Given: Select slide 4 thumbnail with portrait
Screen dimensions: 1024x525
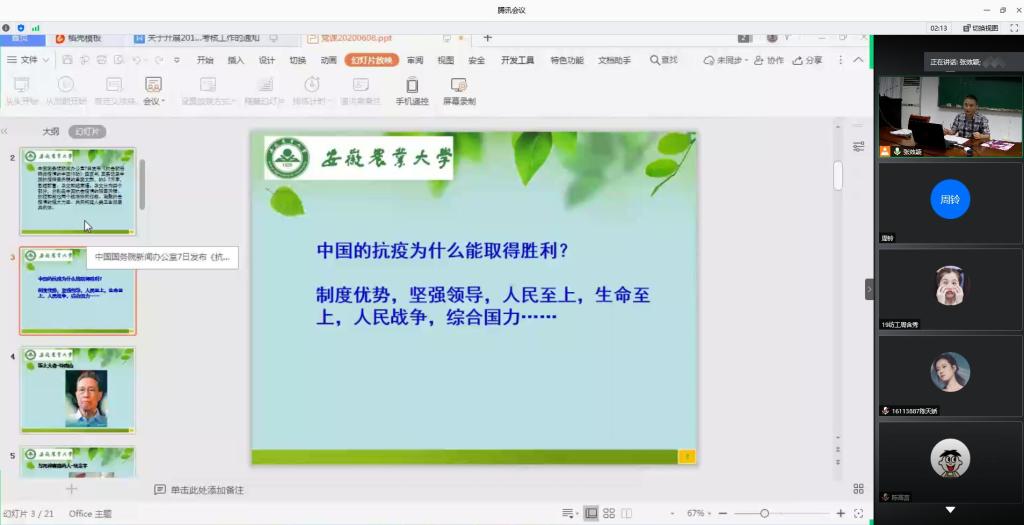Looking at the screenshot, I should coord(78,390).
